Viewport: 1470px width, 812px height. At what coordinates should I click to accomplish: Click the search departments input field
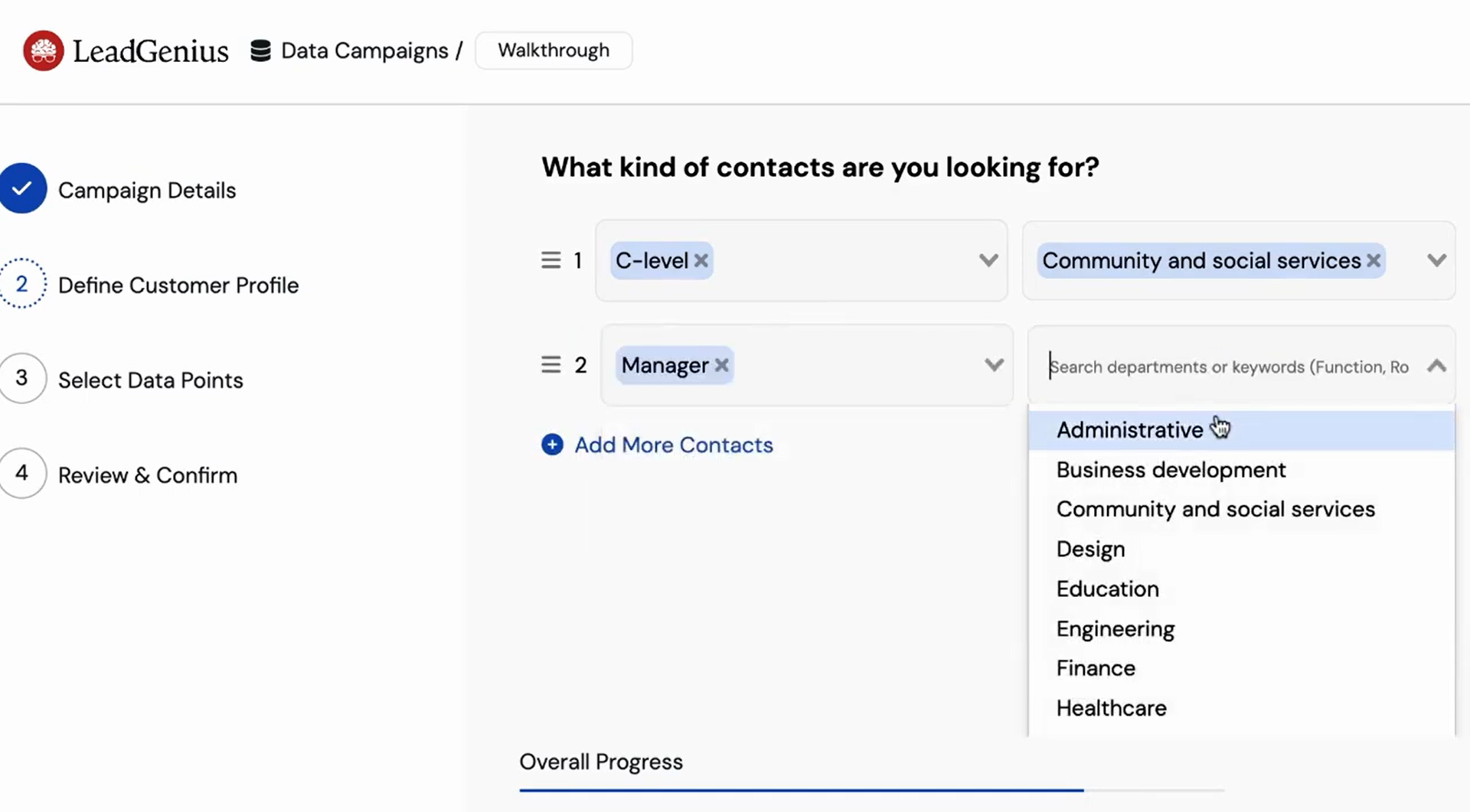[1229, 367]
